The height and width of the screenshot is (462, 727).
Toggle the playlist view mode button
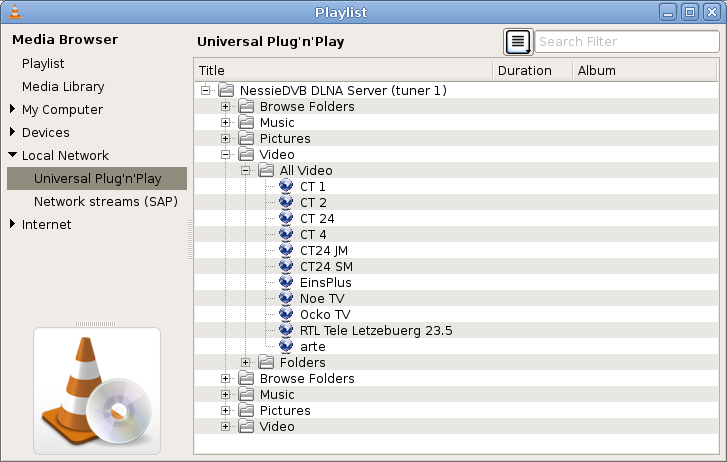pyautogui.click(x=518, y=42)
